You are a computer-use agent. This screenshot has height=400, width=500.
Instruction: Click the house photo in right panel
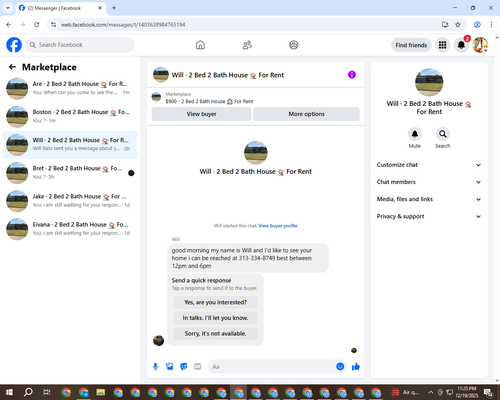tap(429, 82)
